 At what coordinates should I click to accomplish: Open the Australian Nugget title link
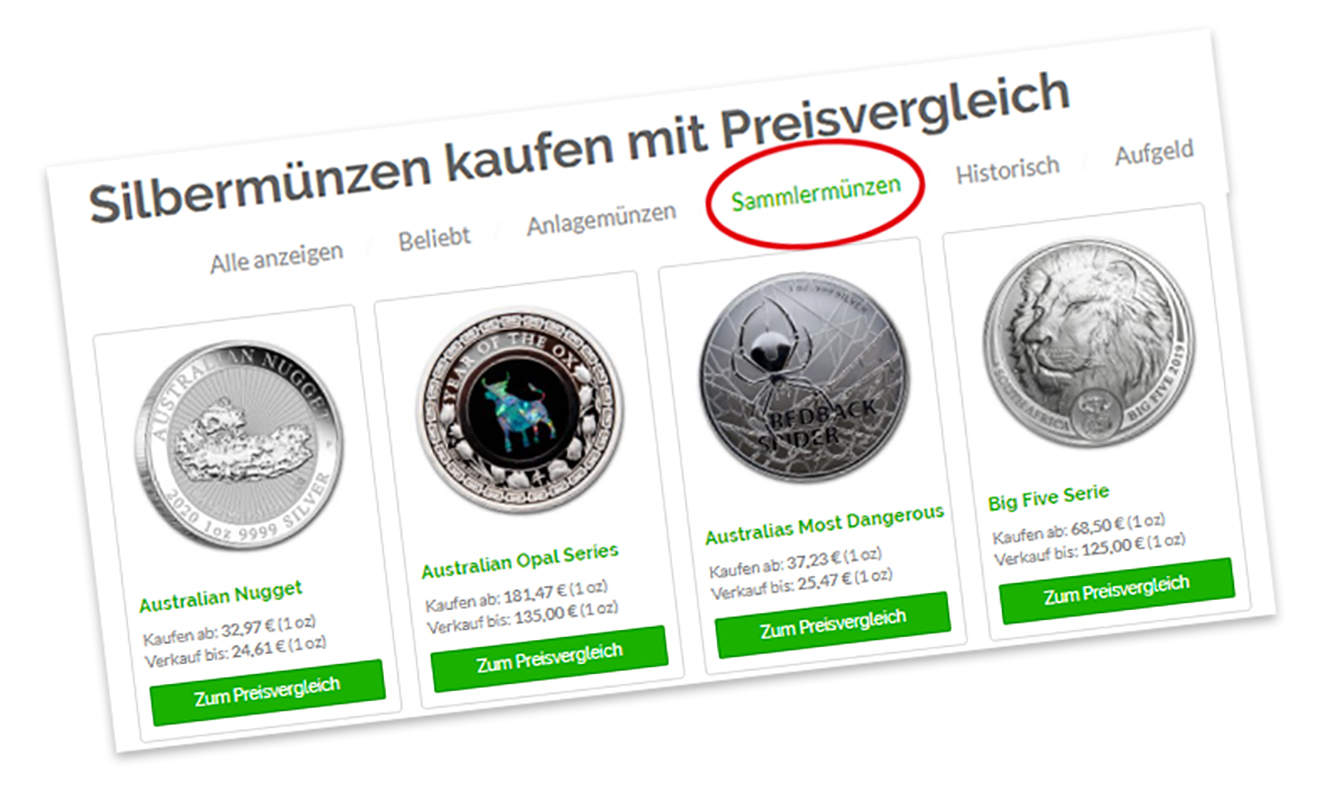coord(220,596)
